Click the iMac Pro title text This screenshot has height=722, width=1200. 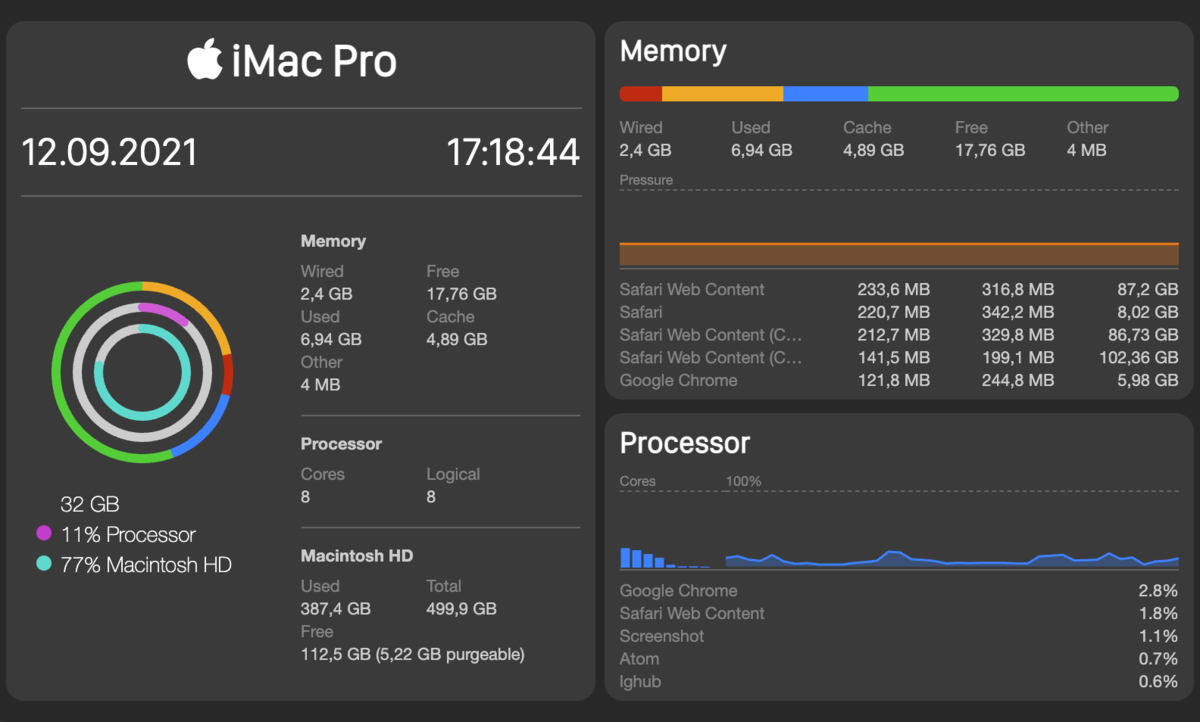[314, 62]
